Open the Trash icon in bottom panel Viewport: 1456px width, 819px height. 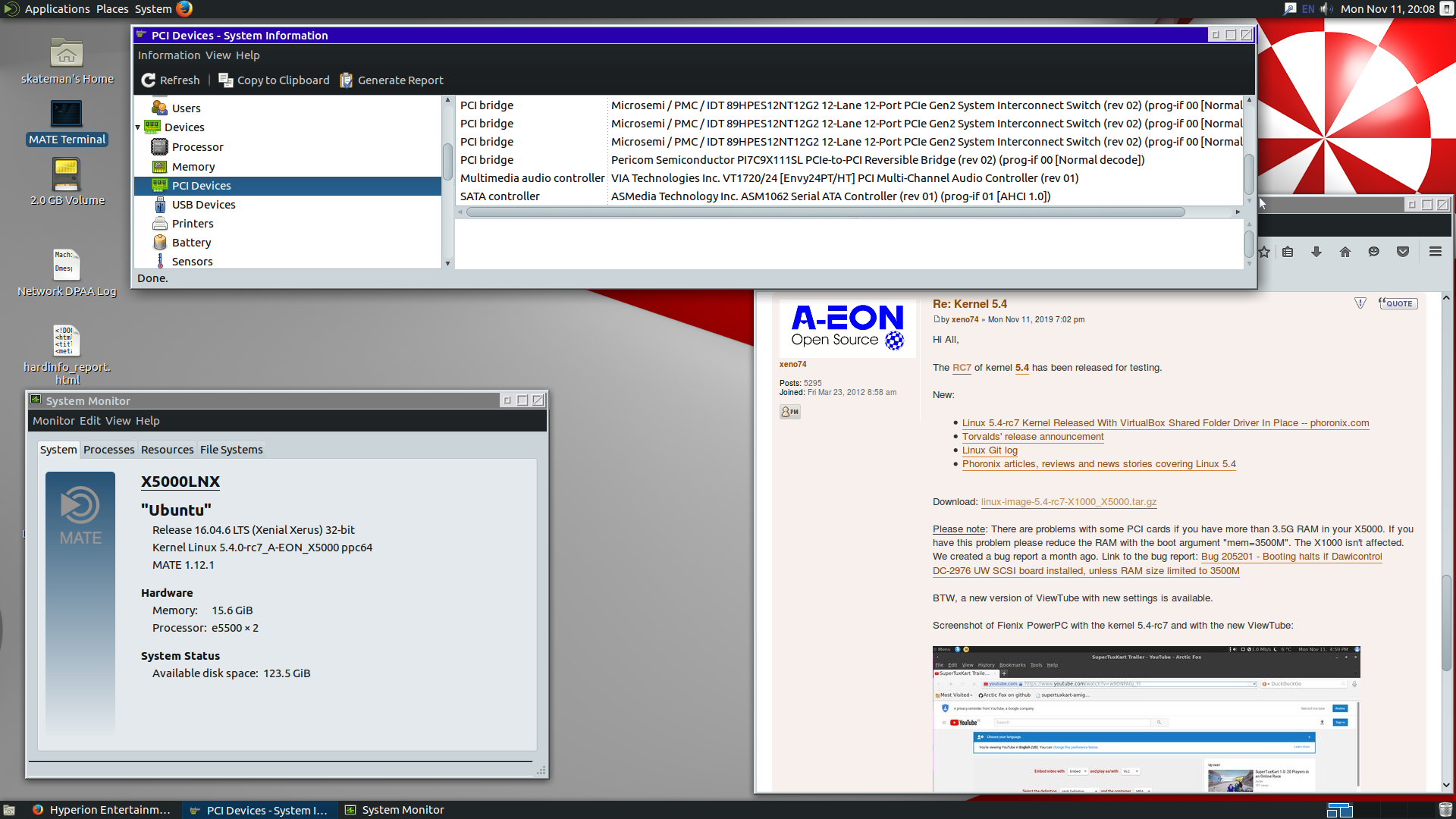coord(1445,810)
